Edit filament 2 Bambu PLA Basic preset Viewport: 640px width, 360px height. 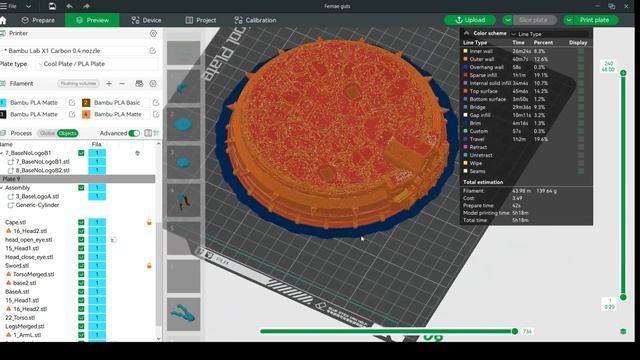point(156,102)
